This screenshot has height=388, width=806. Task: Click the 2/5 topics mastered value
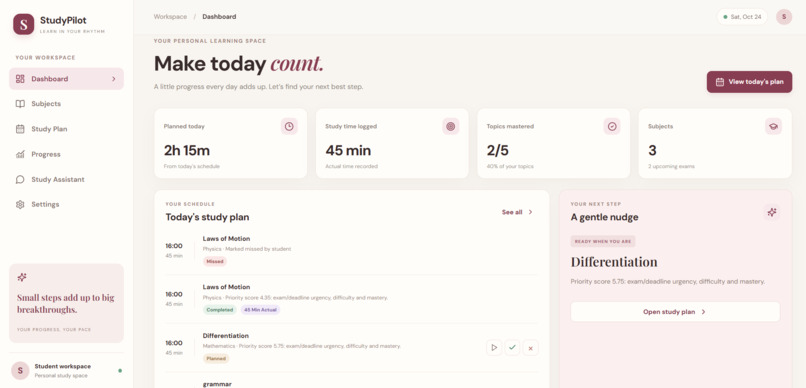[498, 151]
